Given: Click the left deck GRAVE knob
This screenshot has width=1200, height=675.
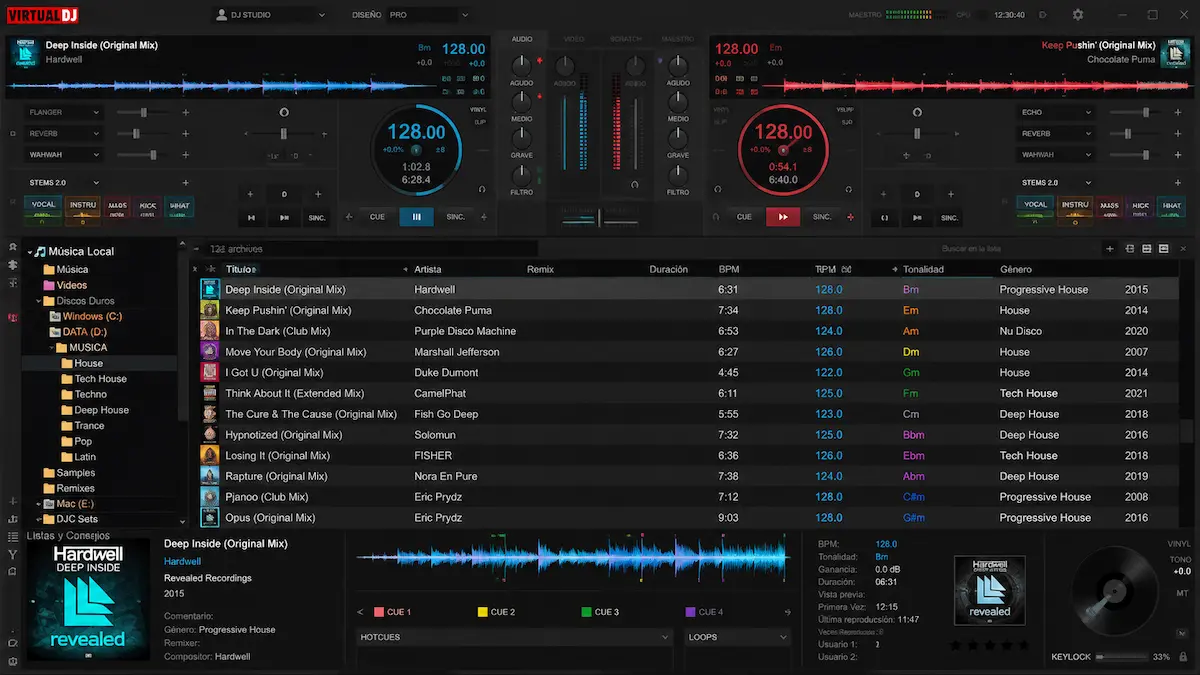Looking at the screenshot, I should pyautogui.click(x=522, y=139).
